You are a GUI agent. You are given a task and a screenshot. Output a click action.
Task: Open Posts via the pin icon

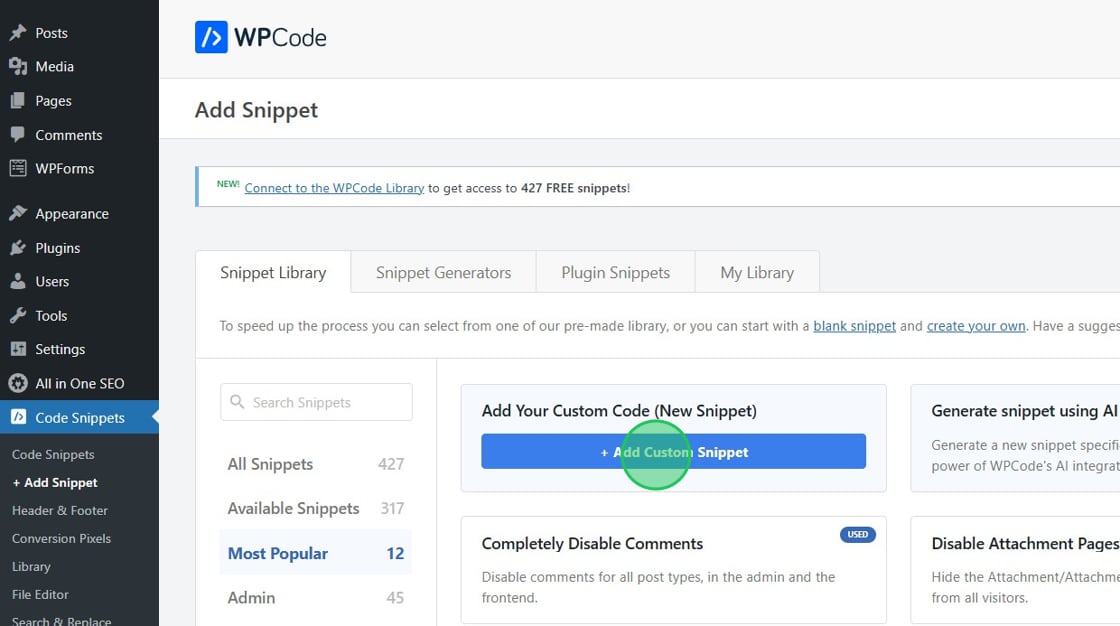coord(18,33)
